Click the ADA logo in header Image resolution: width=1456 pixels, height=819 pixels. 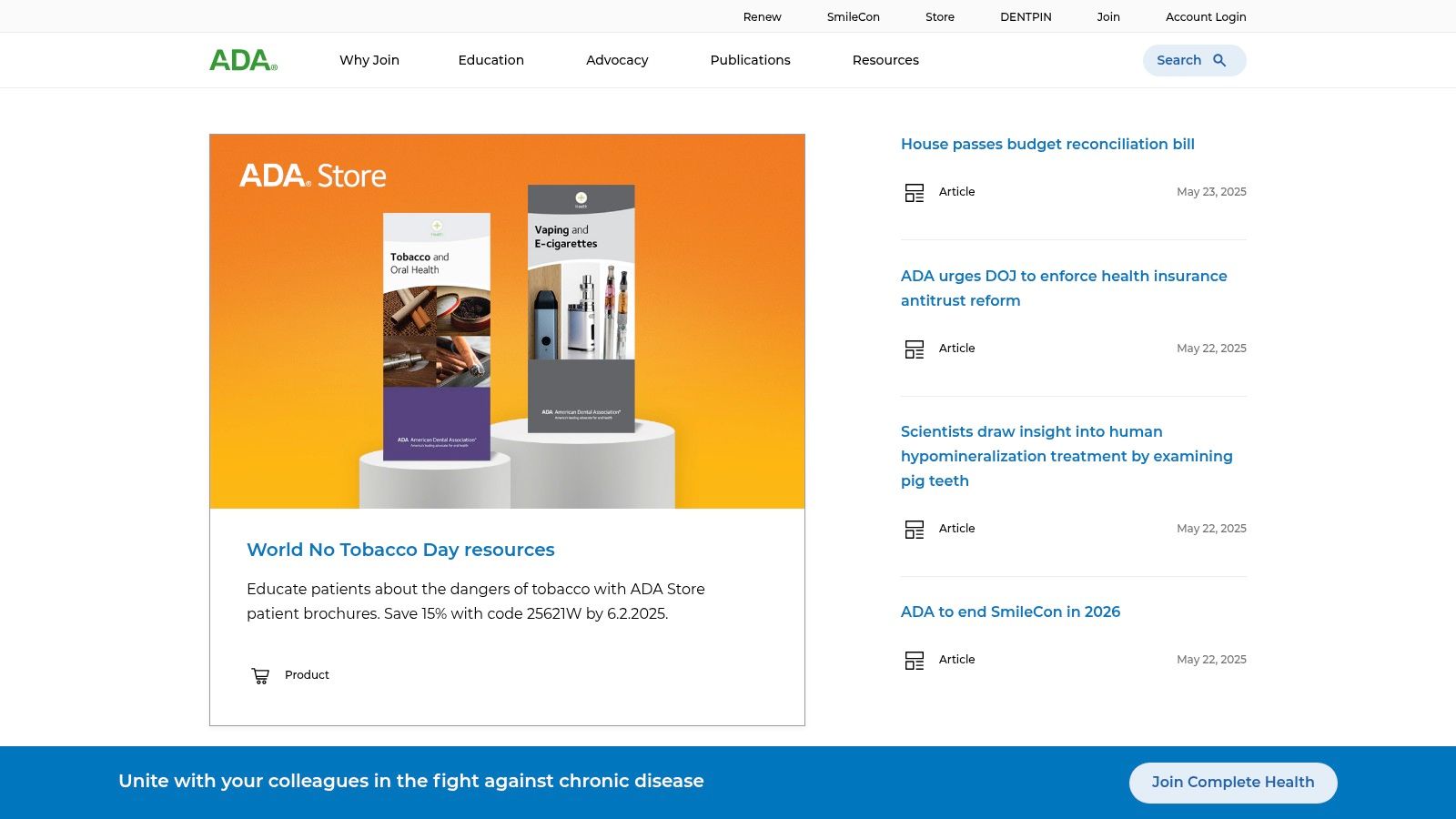point(243,60)
